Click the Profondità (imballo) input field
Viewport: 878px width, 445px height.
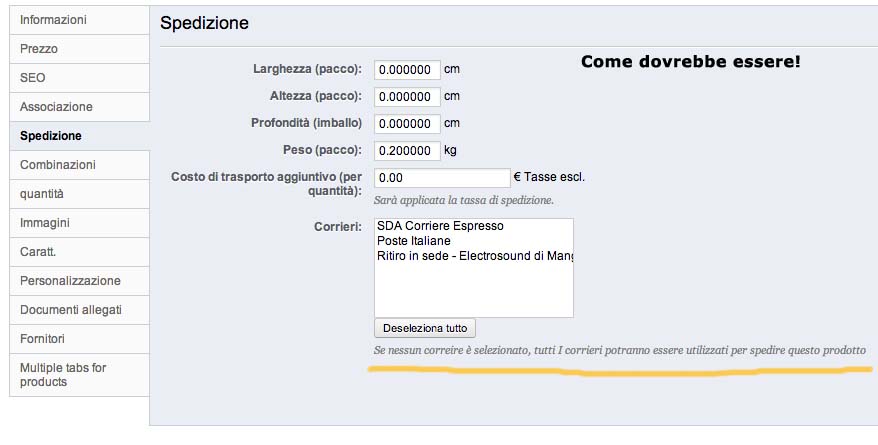click(x=407, y=124)
